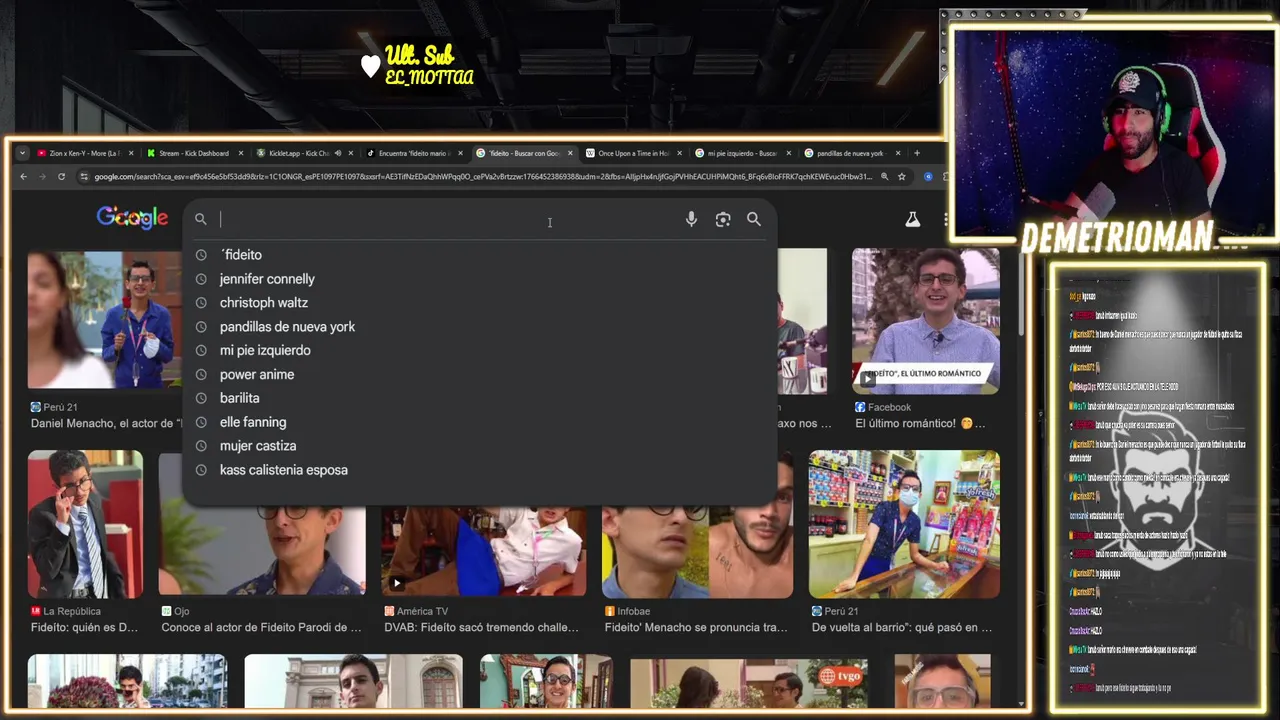This screenshot has height=720, width=1280.
Task: Open 'Conoce al actor de Fideito' link
Action: click(x=262, y=628)
